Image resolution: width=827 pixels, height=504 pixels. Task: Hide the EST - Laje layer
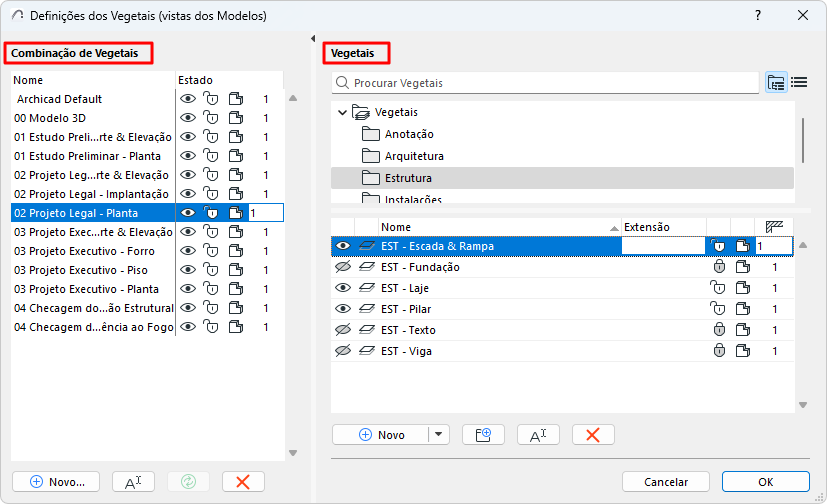pyautogui.click(x=343, y=288)
